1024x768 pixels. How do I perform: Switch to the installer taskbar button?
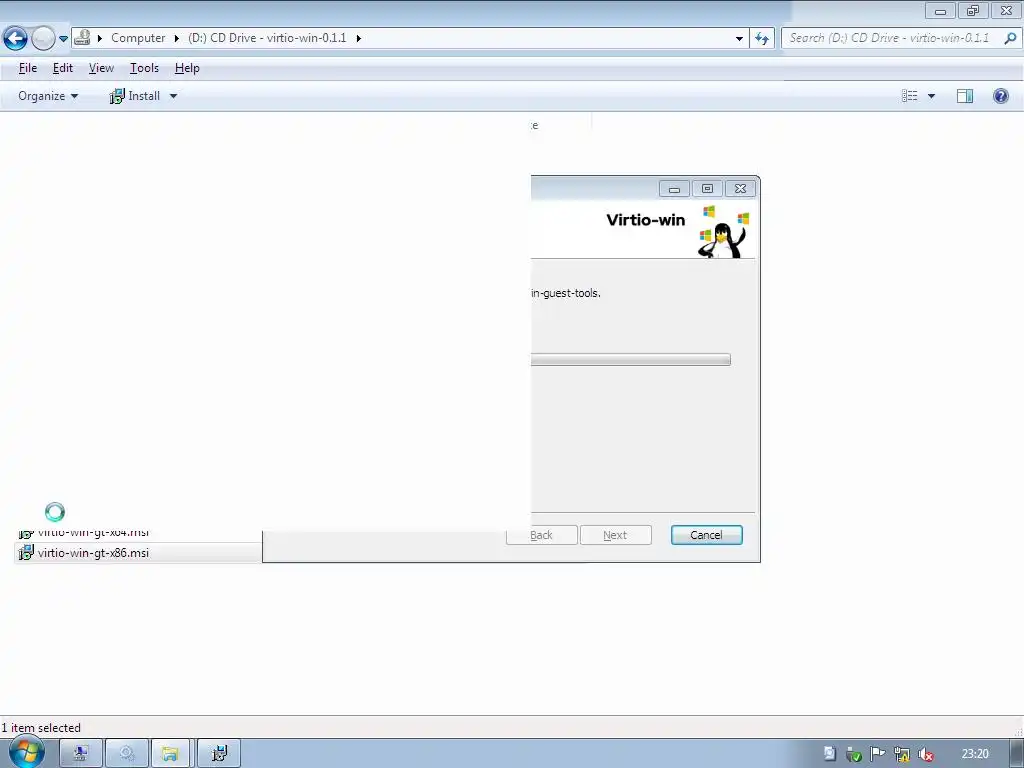pyautogui.click(x=219, y=753)
